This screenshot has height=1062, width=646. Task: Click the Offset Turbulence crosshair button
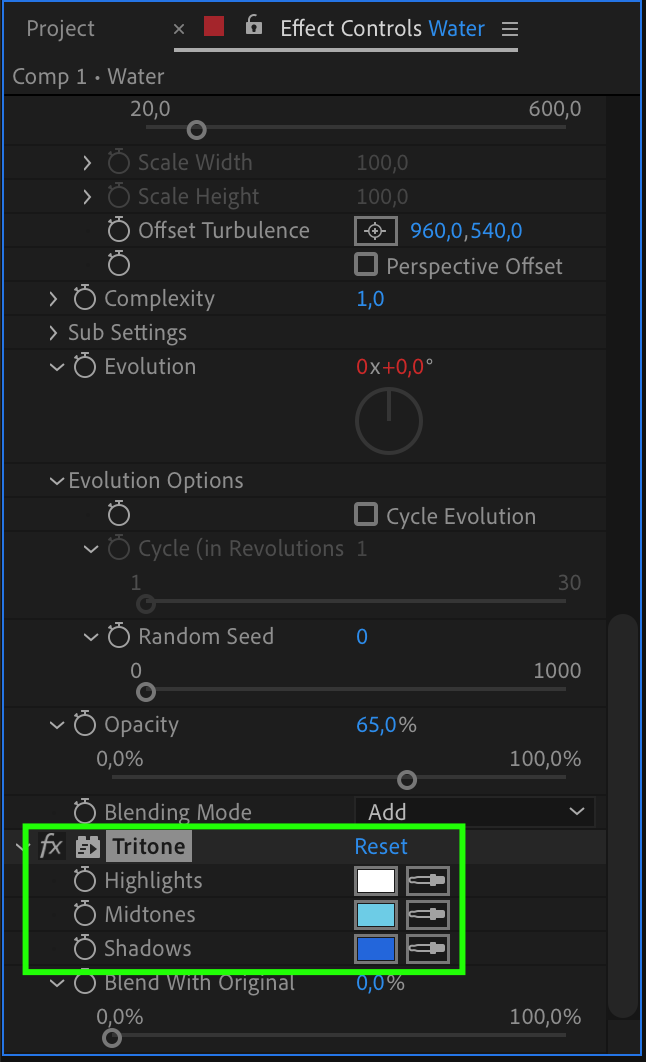click(375, 231)
